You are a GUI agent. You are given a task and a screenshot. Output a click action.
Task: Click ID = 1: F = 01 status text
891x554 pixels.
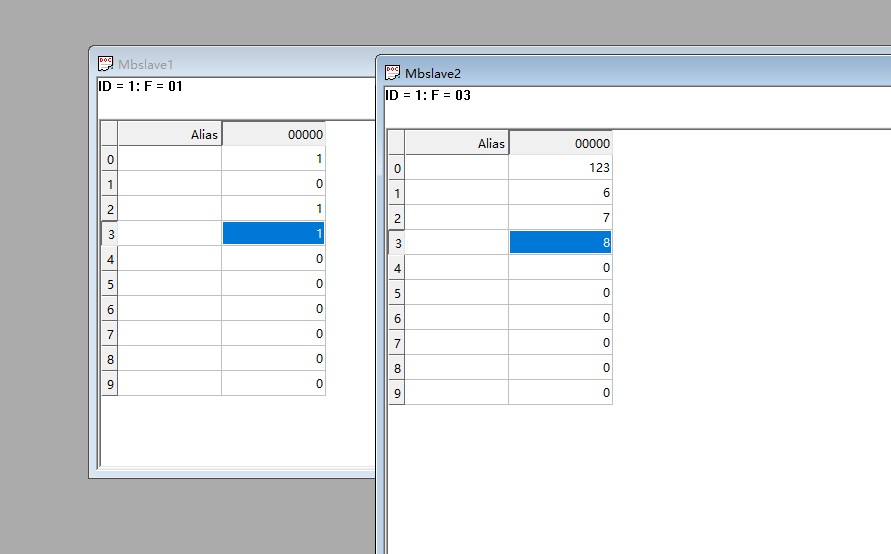[x=140, y=86]
